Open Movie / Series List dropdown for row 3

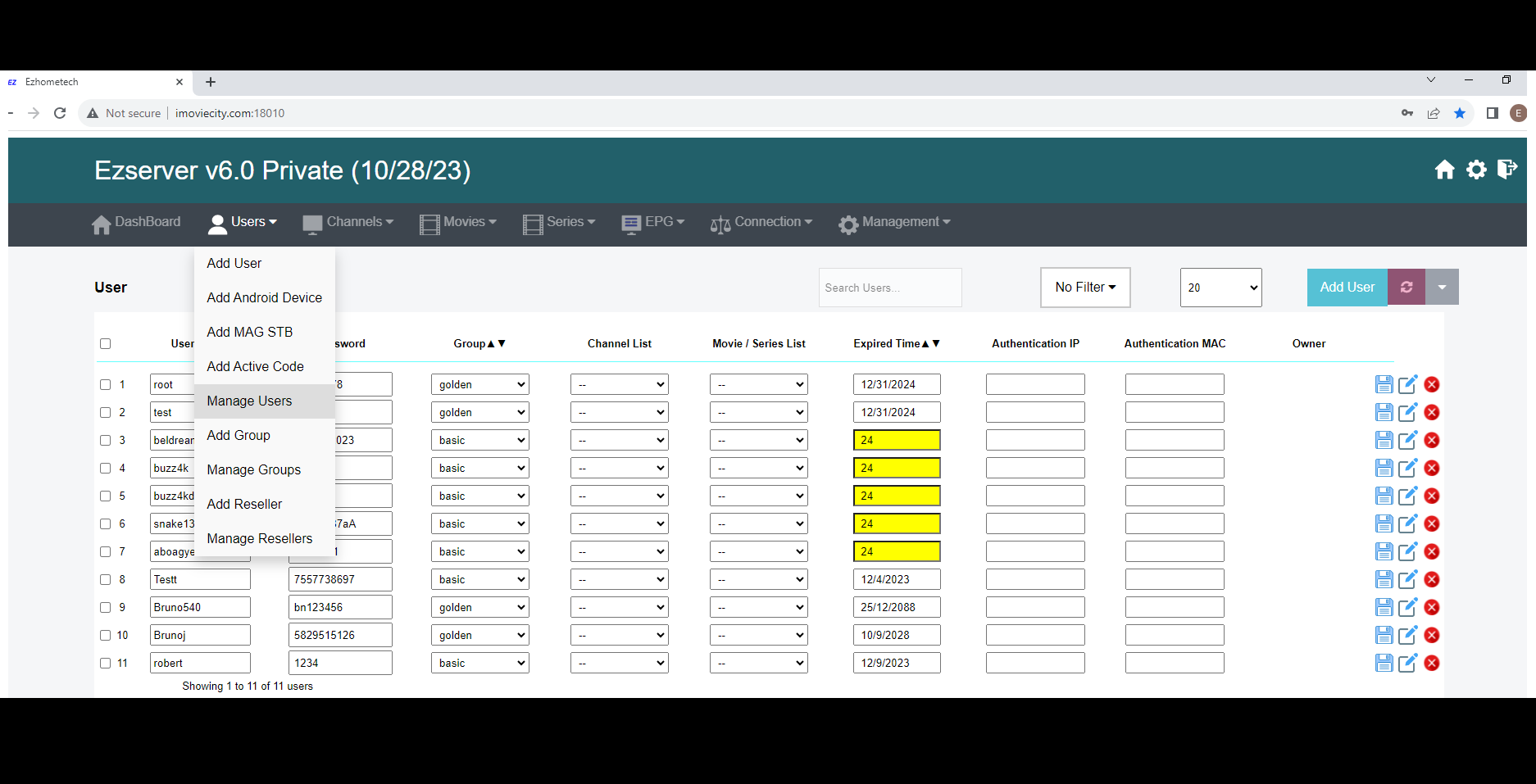759,440
